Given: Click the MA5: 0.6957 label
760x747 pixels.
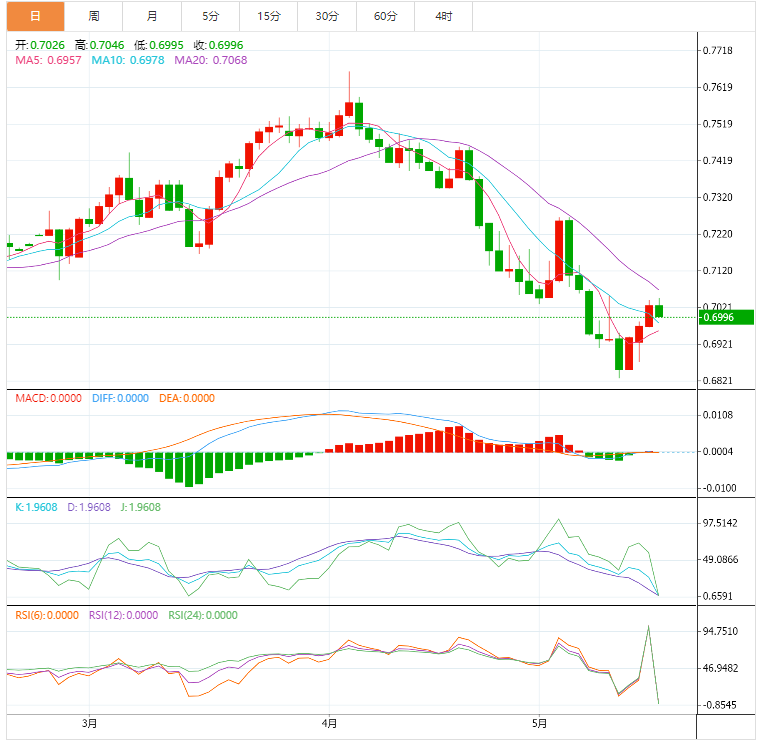Looking at the screenshot, I should point(48,60).
